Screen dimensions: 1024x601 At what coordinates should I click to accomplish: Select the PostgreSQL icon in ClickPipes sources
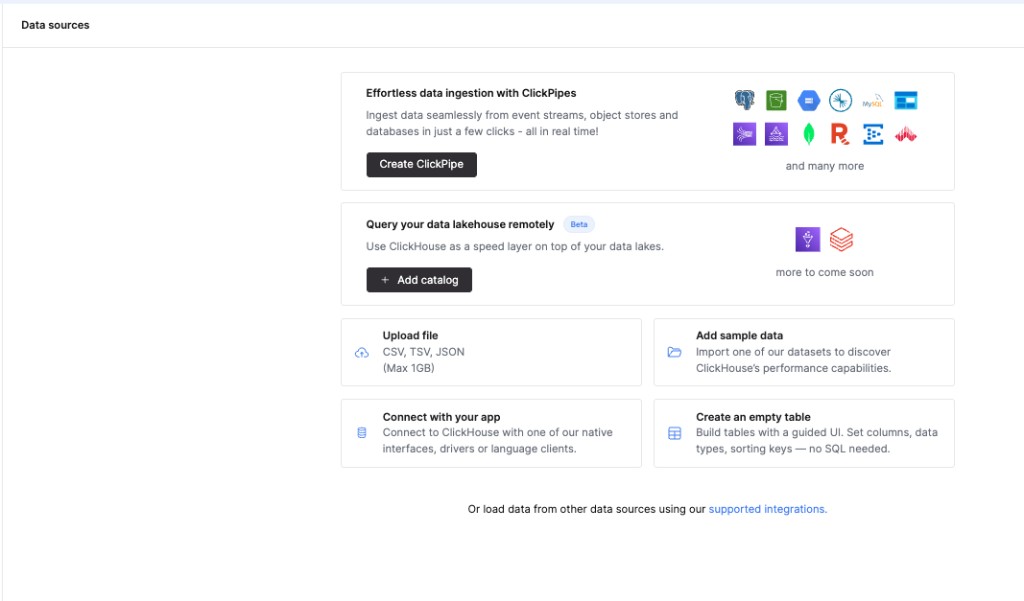[744, 99]
